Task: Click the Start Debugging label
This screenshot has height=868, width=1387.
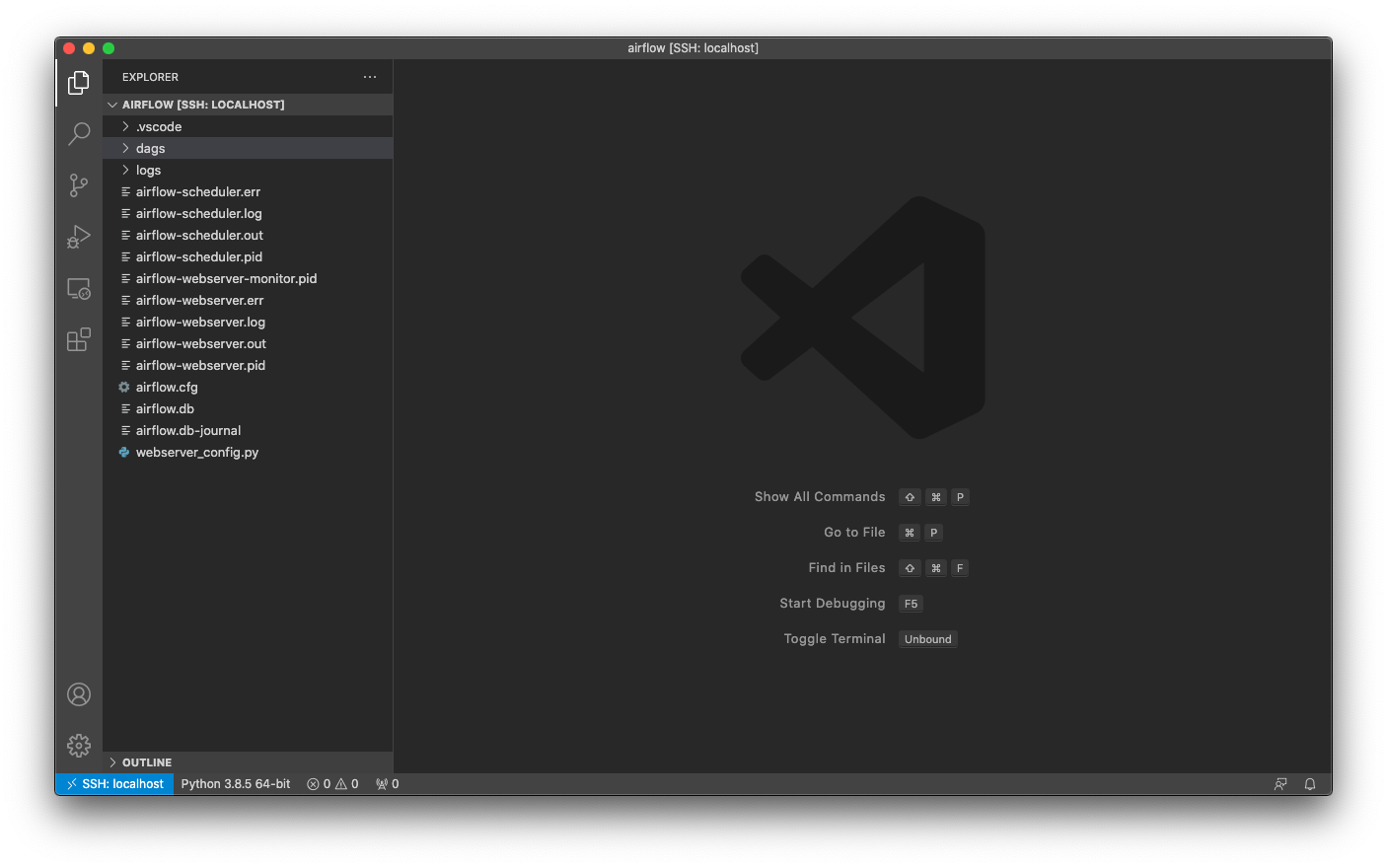Action: tap(833, 604)
